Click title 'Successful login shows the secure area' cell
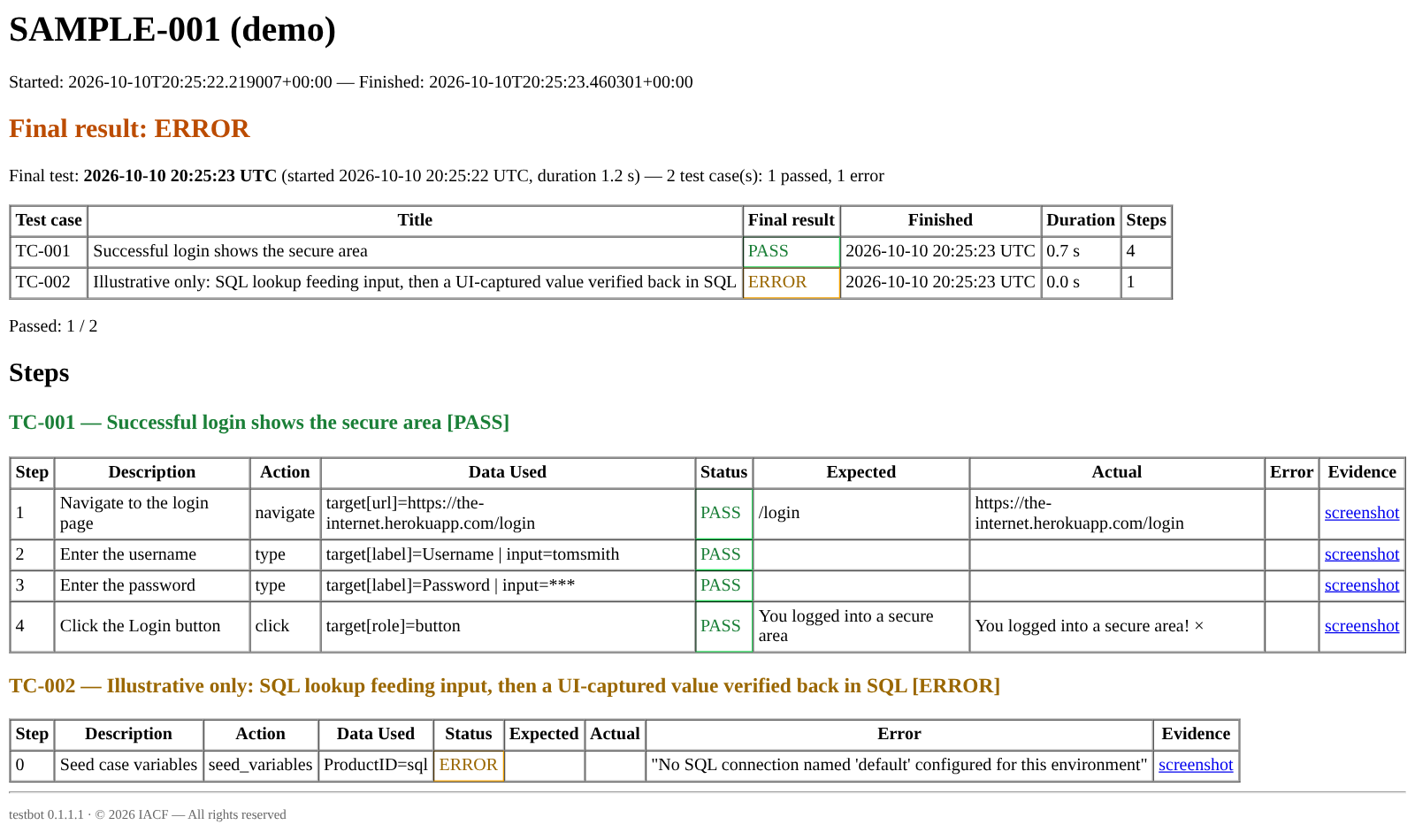The image size is (1415, 840). [x=415, y=251]
